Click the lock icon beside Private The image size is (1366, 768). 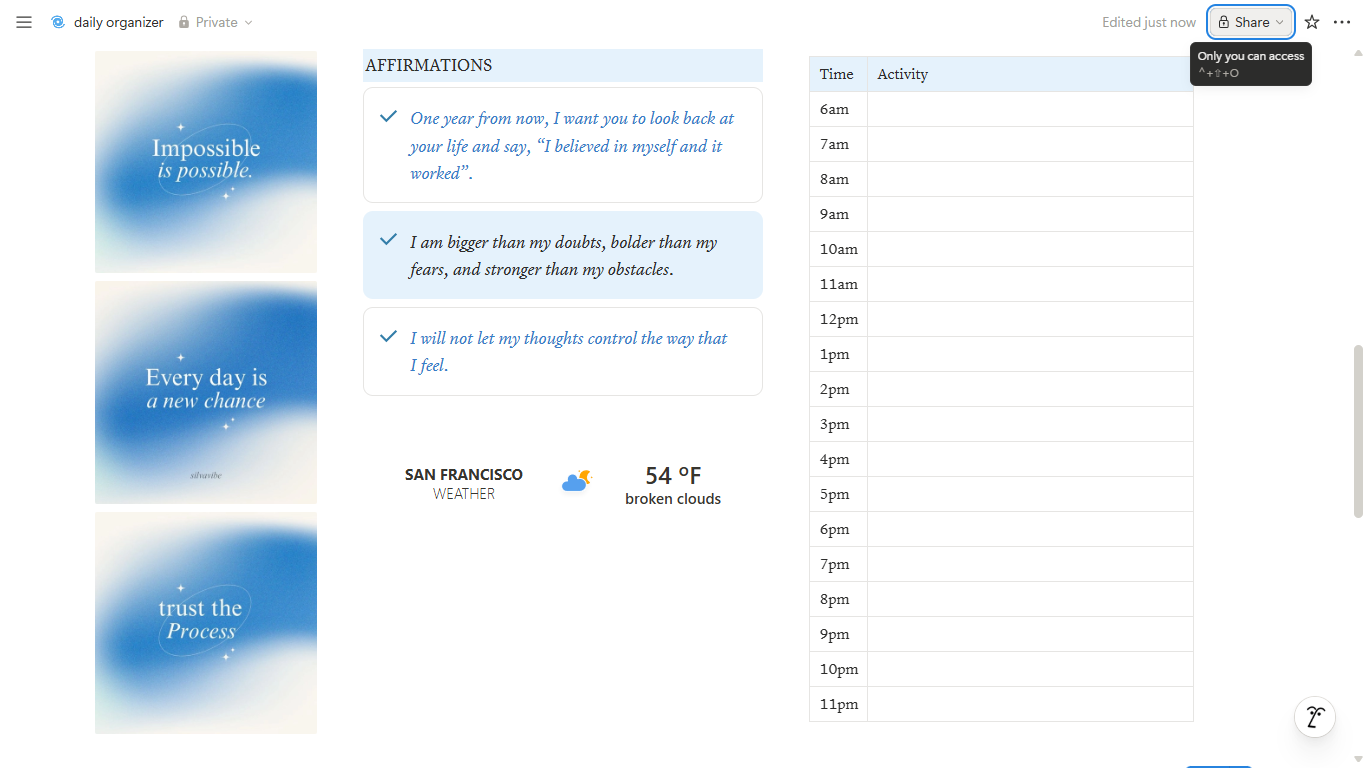[184, 22]
